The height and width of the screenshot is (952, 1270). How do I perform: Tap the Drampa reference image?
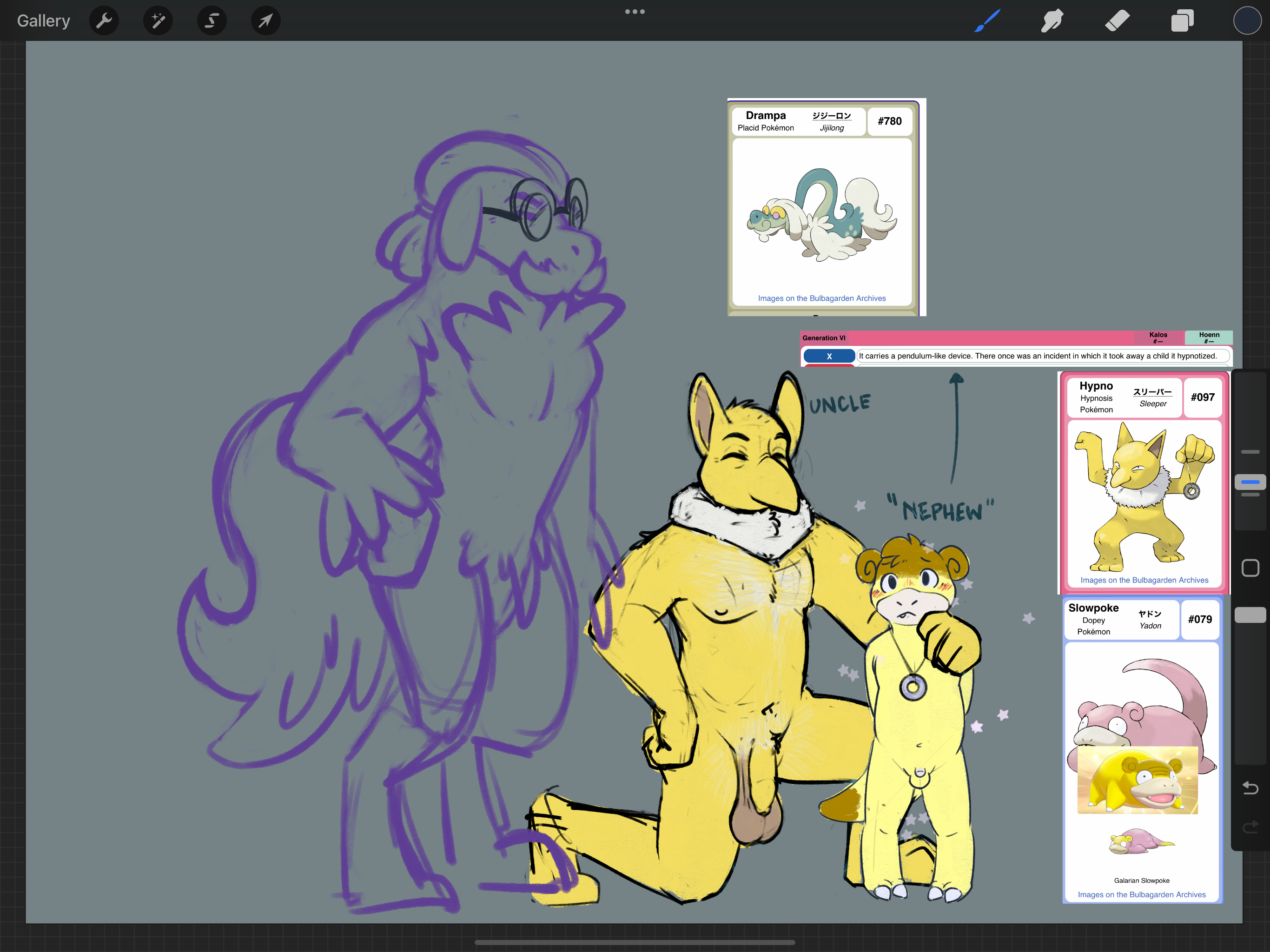[x=821, y=215]
